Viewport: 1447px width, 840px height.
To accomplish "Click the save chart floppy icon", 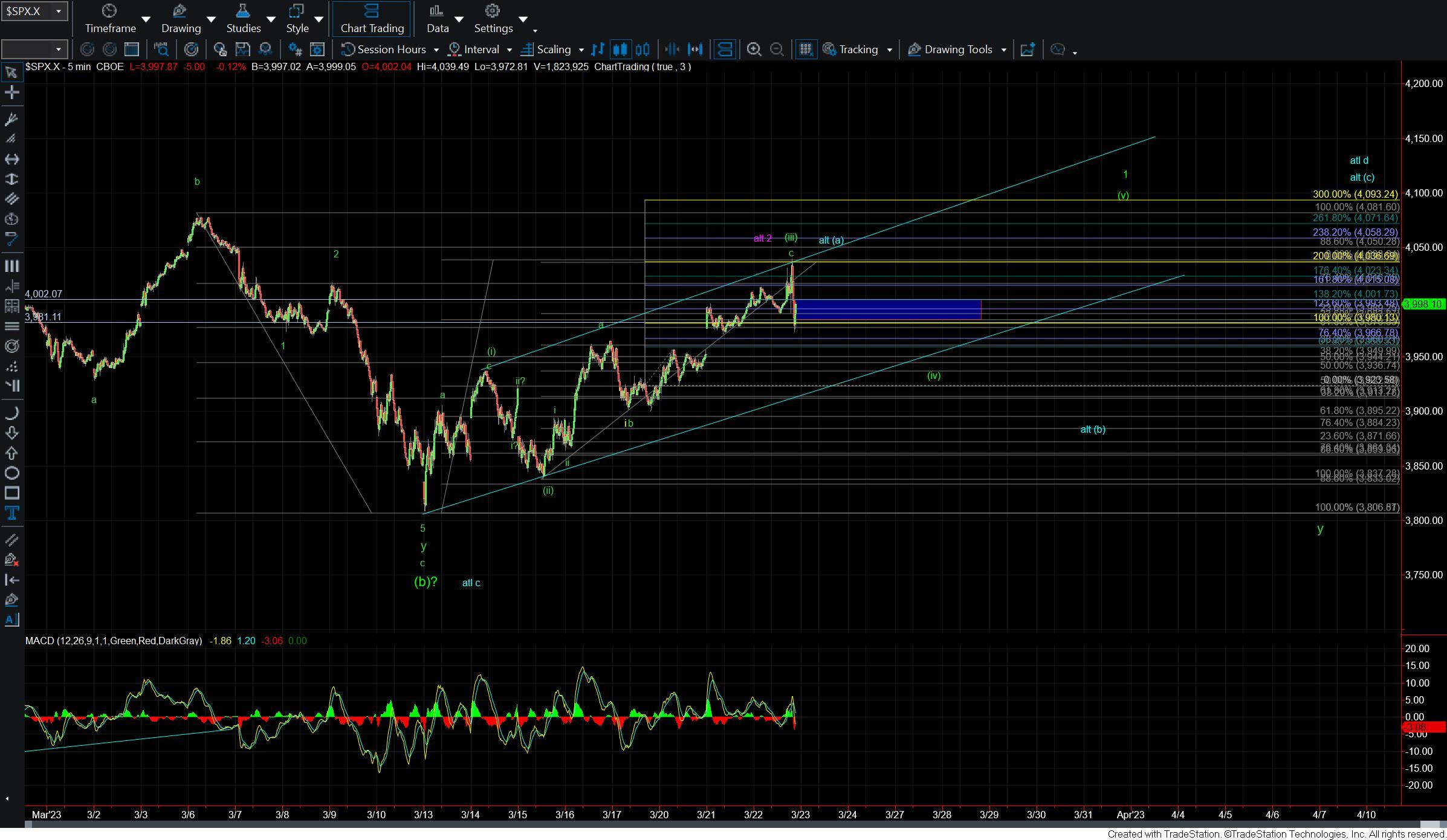I will pos(242,50).
